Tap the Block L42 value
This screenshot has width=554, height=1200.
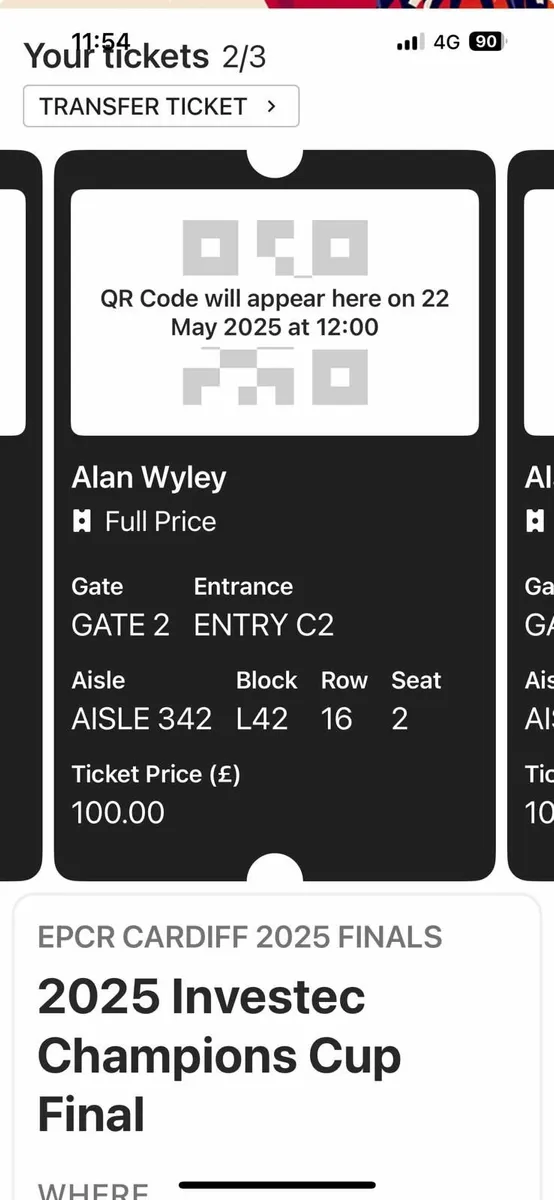point(262,719)
